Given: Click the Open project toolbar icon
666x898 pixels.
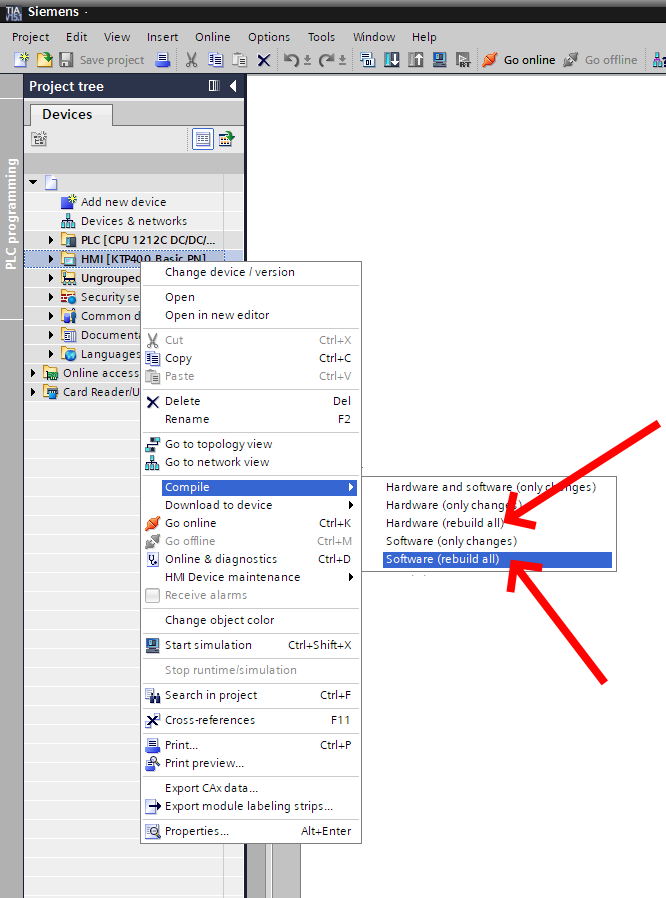Looking at the screenshot, I should [44, 60].
